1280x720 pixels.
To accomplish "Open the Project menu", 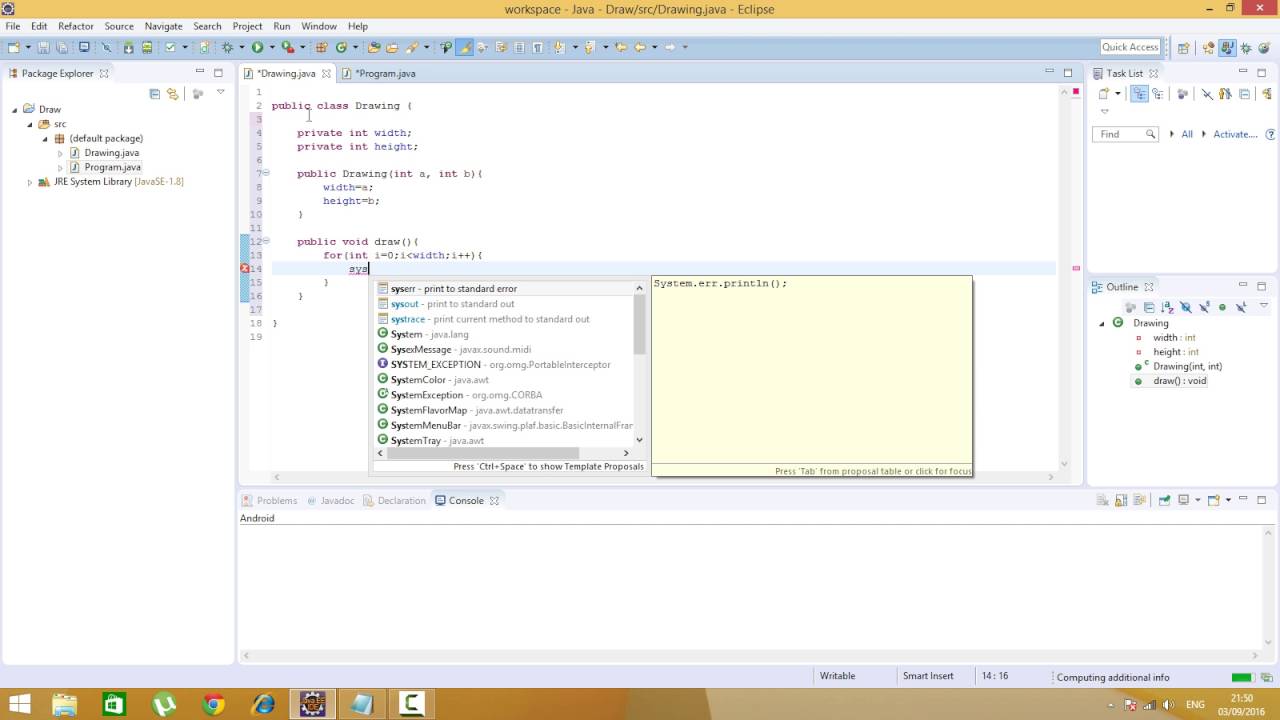I will pos(247,26).
